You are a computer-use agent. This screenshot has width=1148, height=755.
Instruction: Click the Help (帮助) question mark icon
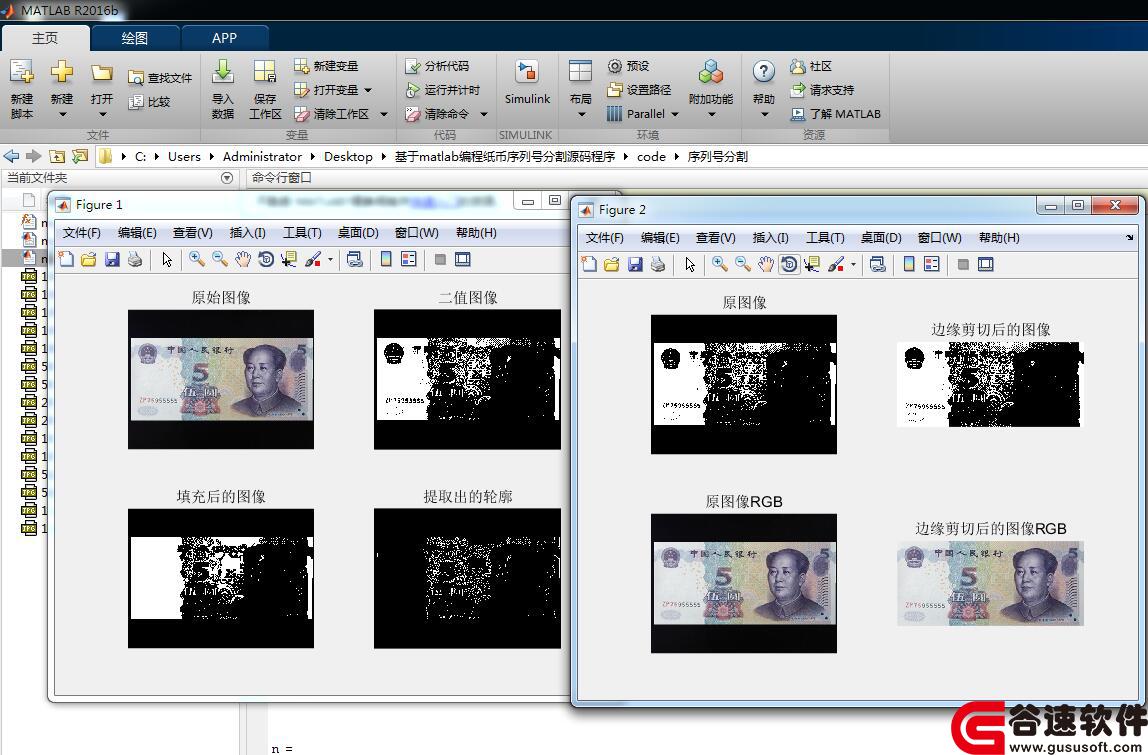[x=764, y=72]
